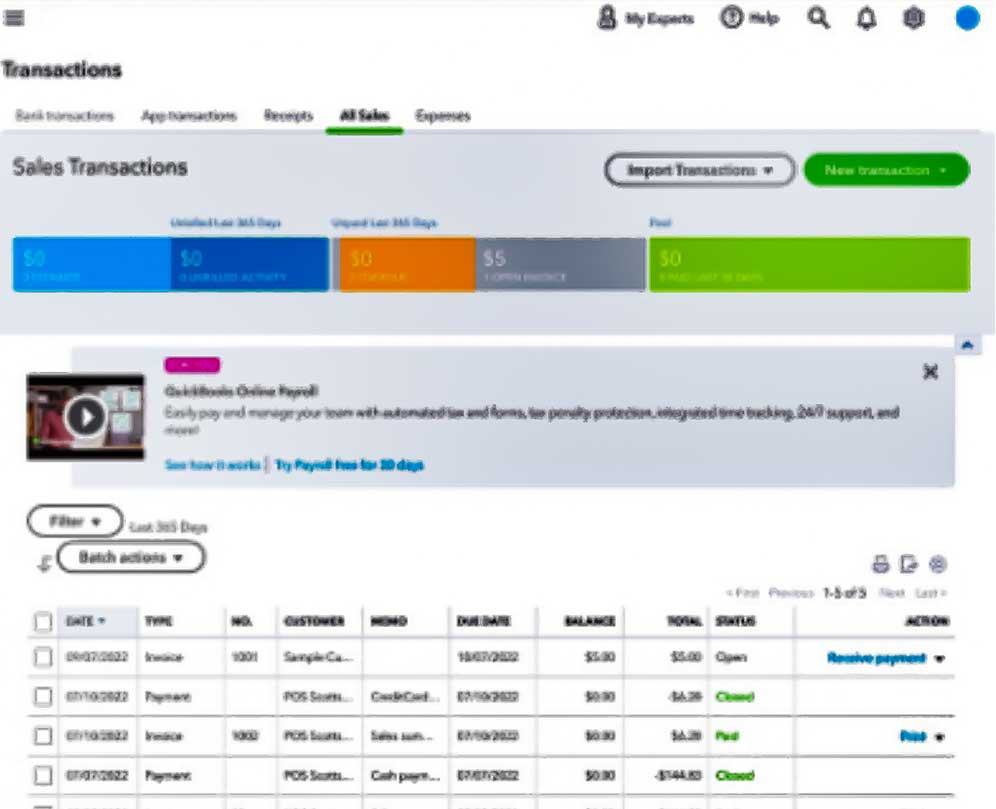Click the Total column header
This screenshot has width=996, height=809.
(684, 621)
